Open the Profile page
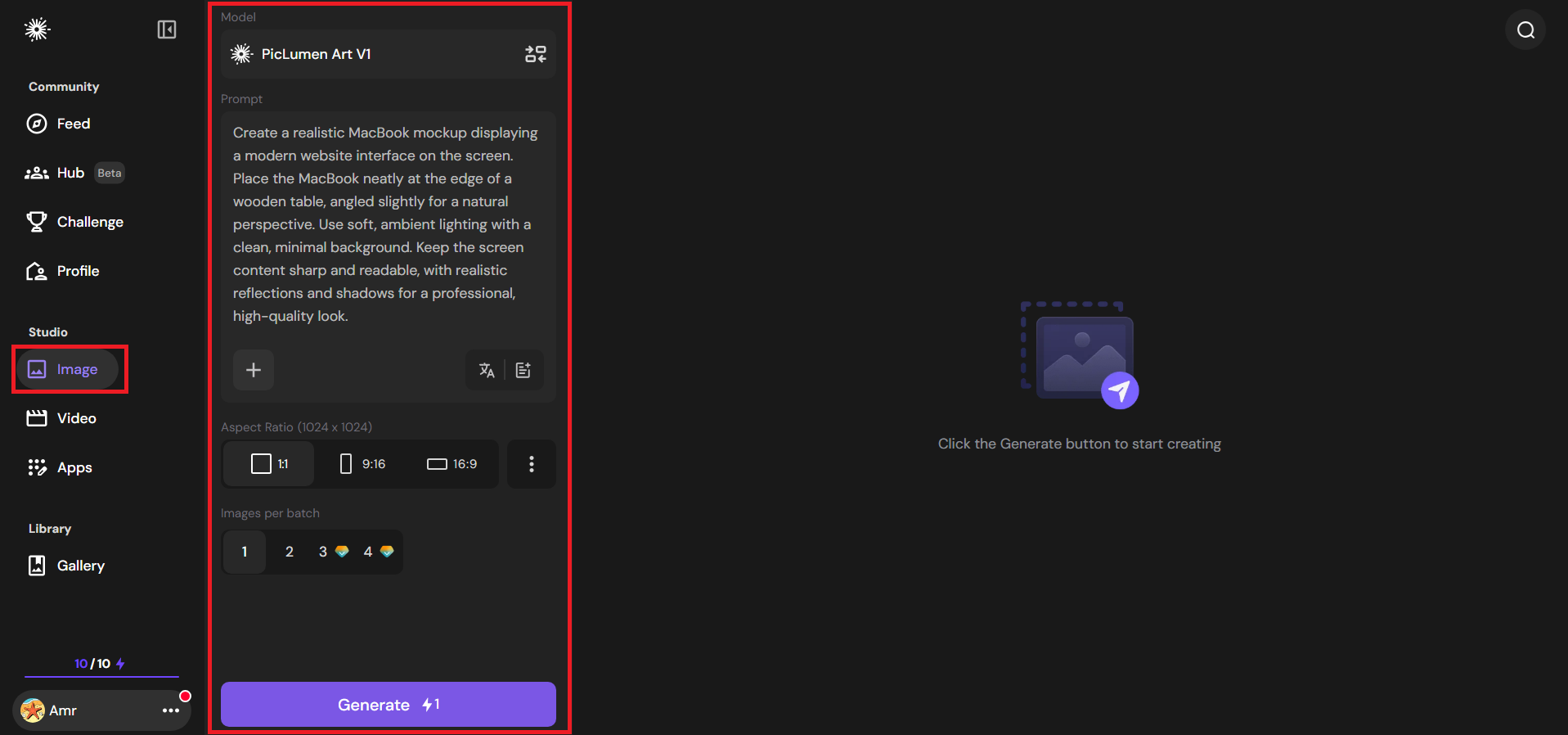 62,271
